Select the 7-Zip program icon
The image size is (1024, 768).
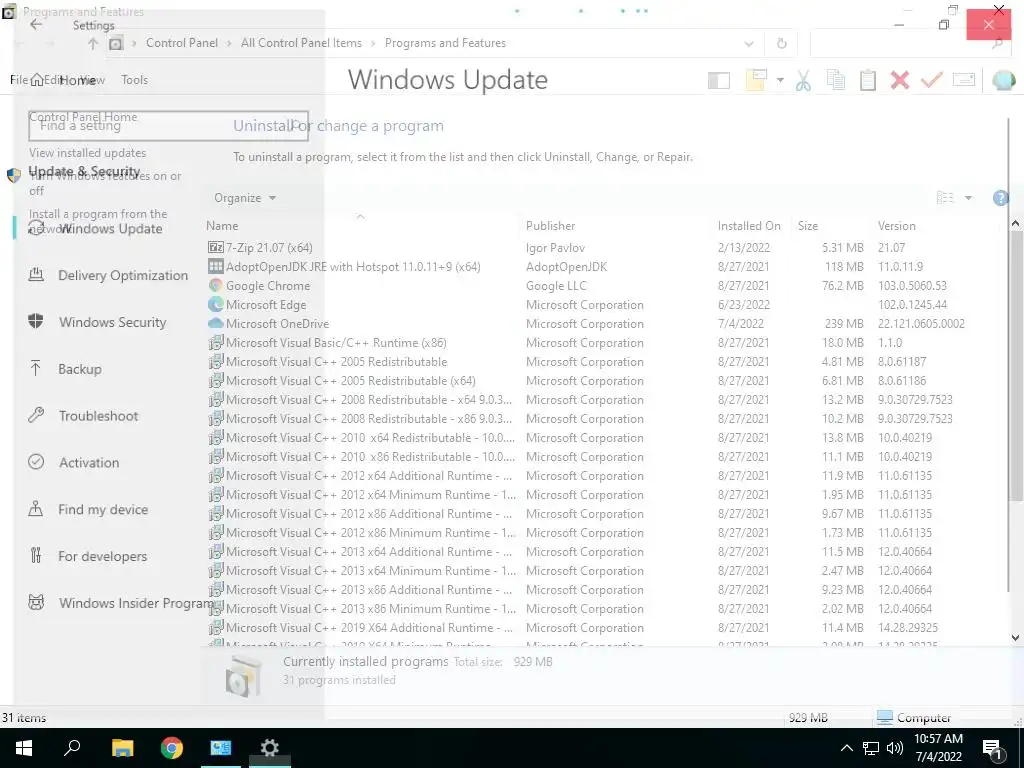216,248
